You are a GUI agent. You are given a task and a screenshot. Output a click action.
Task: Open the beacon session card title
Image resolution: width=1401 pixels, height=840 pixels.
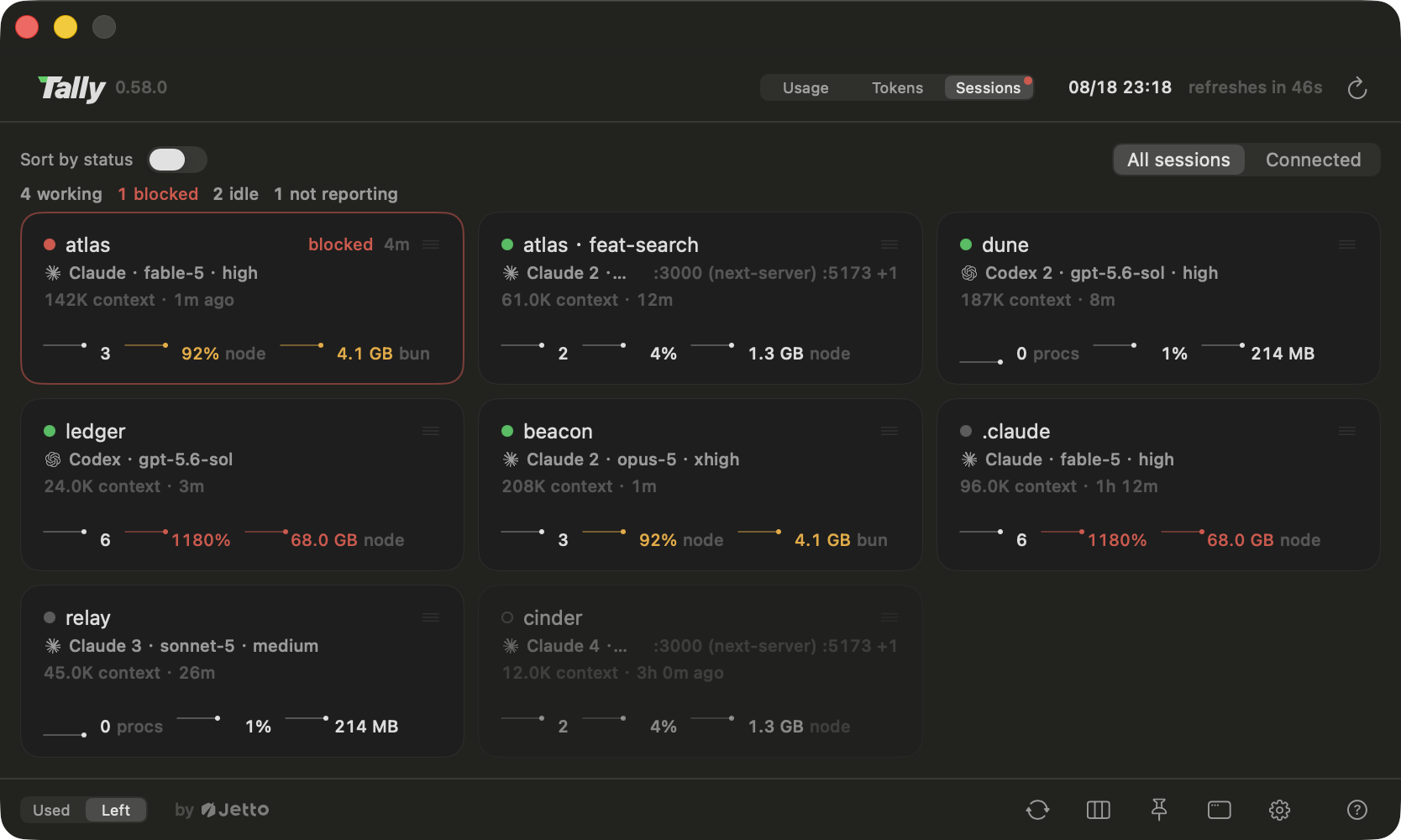(x=558, y=431)
